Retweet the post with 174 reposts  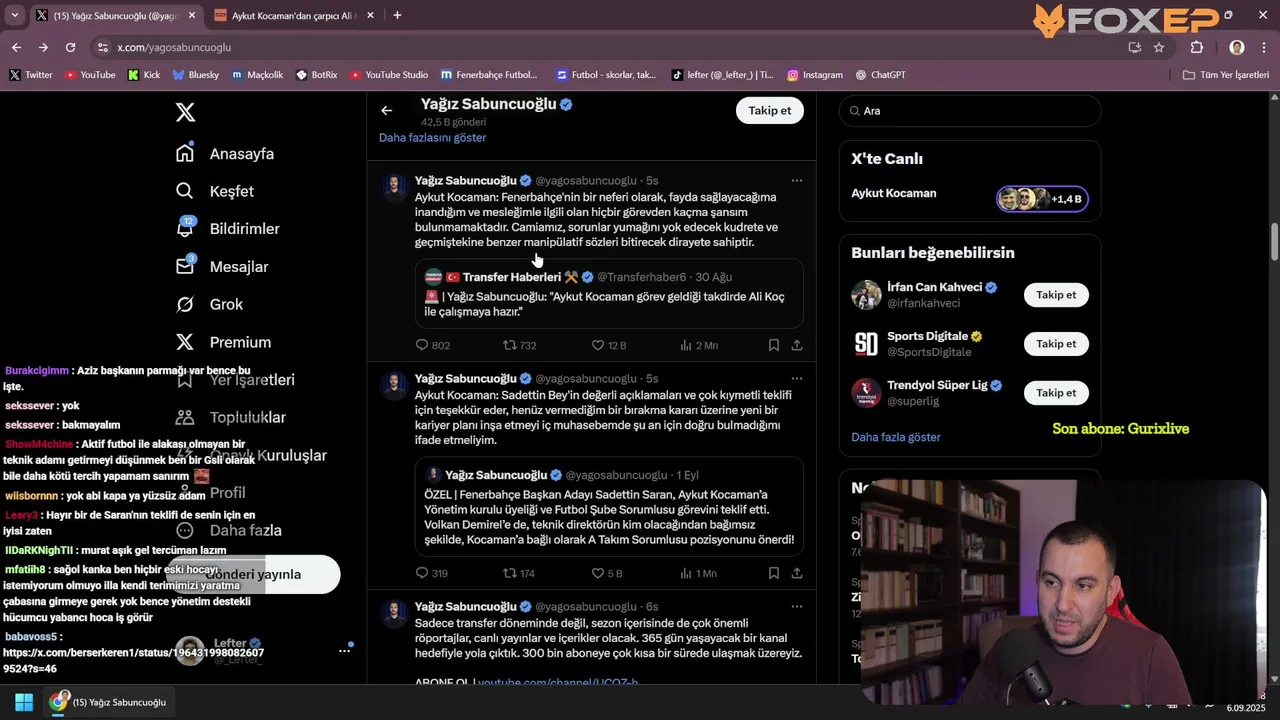pyautogui.click(x=519, y=573)
